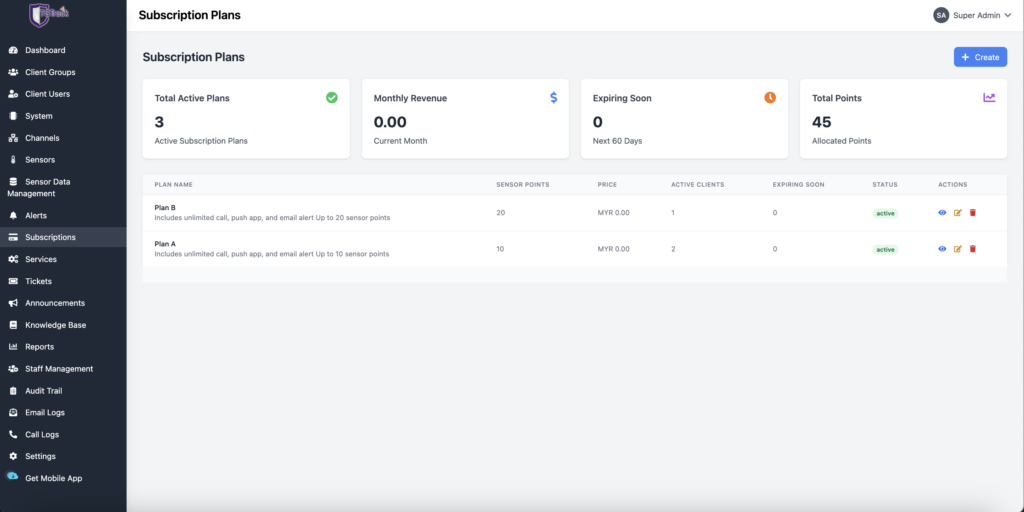Click the edit pencil icon for Plan B

957,212
